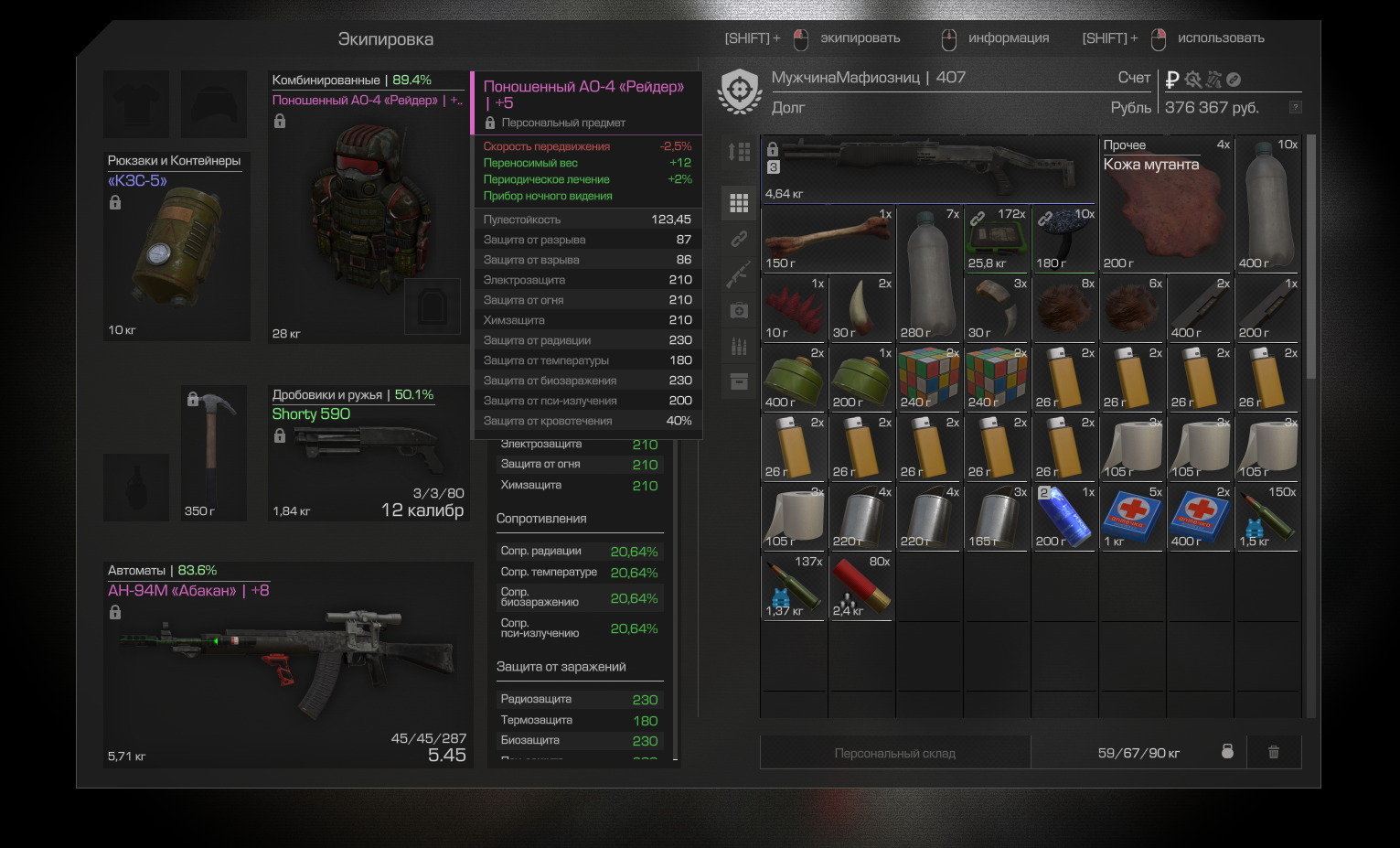This screenshot has width=1400, height=848.
Task: Click the КЗС-5 backpack slot
Action: click(x=176, y=247)
